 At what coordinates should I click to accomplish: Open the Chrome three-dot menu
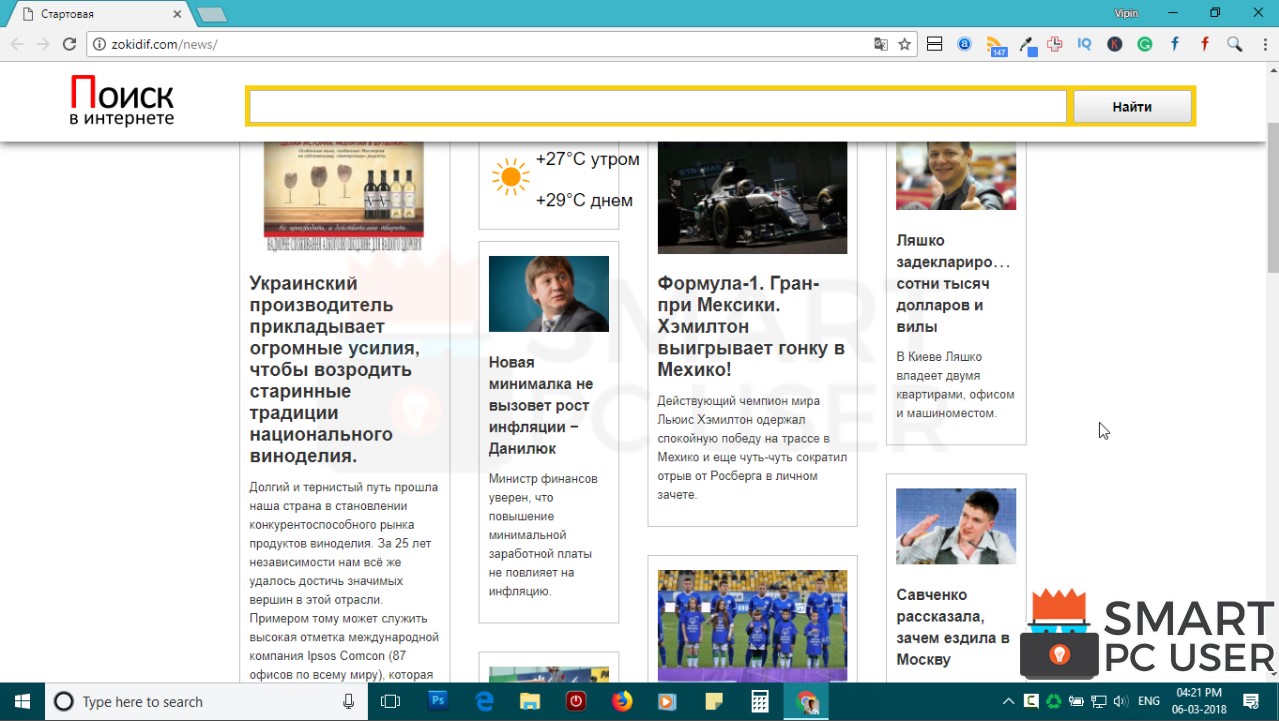[1264, 44]
